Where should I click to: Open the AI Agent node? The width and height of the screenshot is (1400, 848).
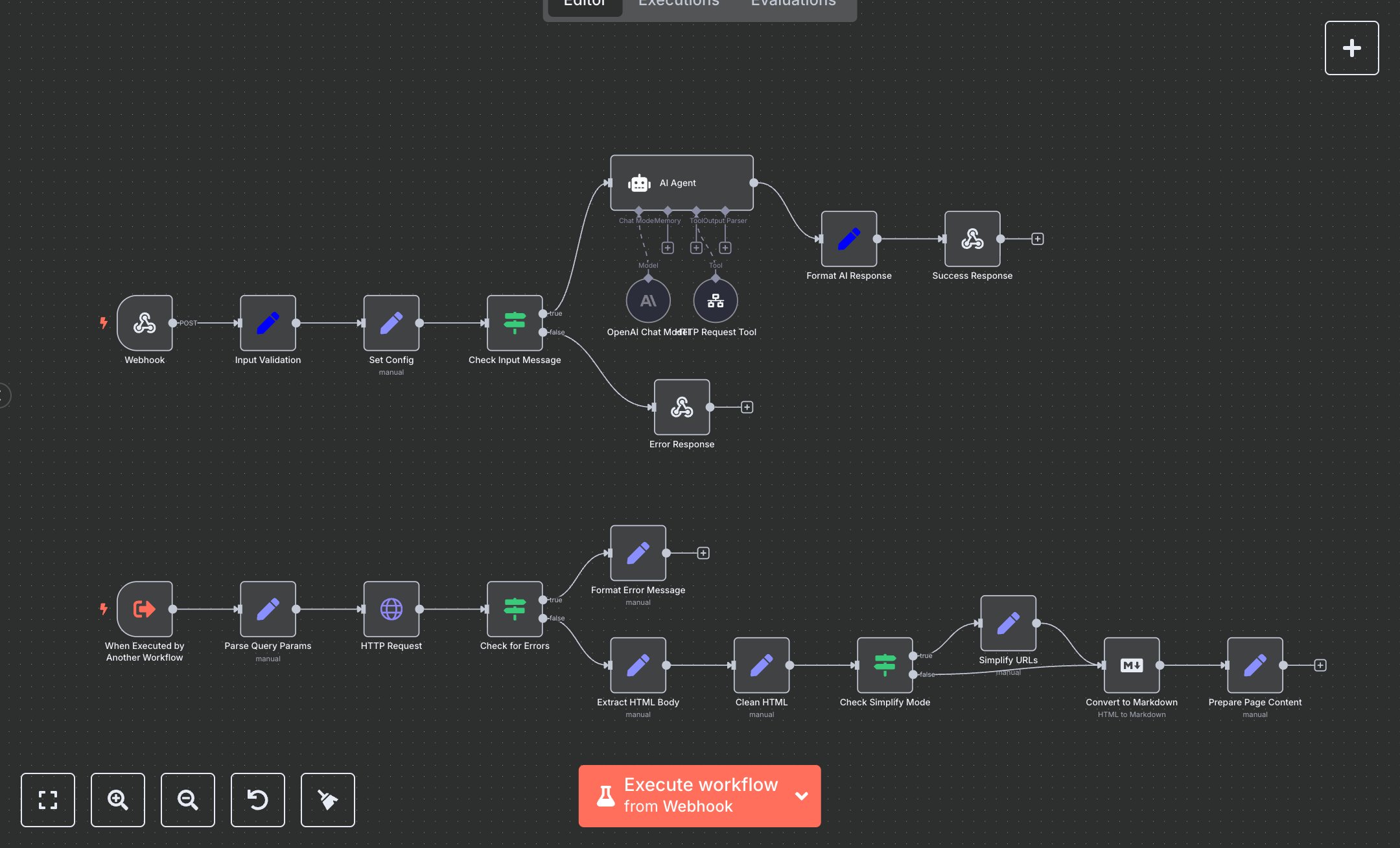click(x=681, y=183)
